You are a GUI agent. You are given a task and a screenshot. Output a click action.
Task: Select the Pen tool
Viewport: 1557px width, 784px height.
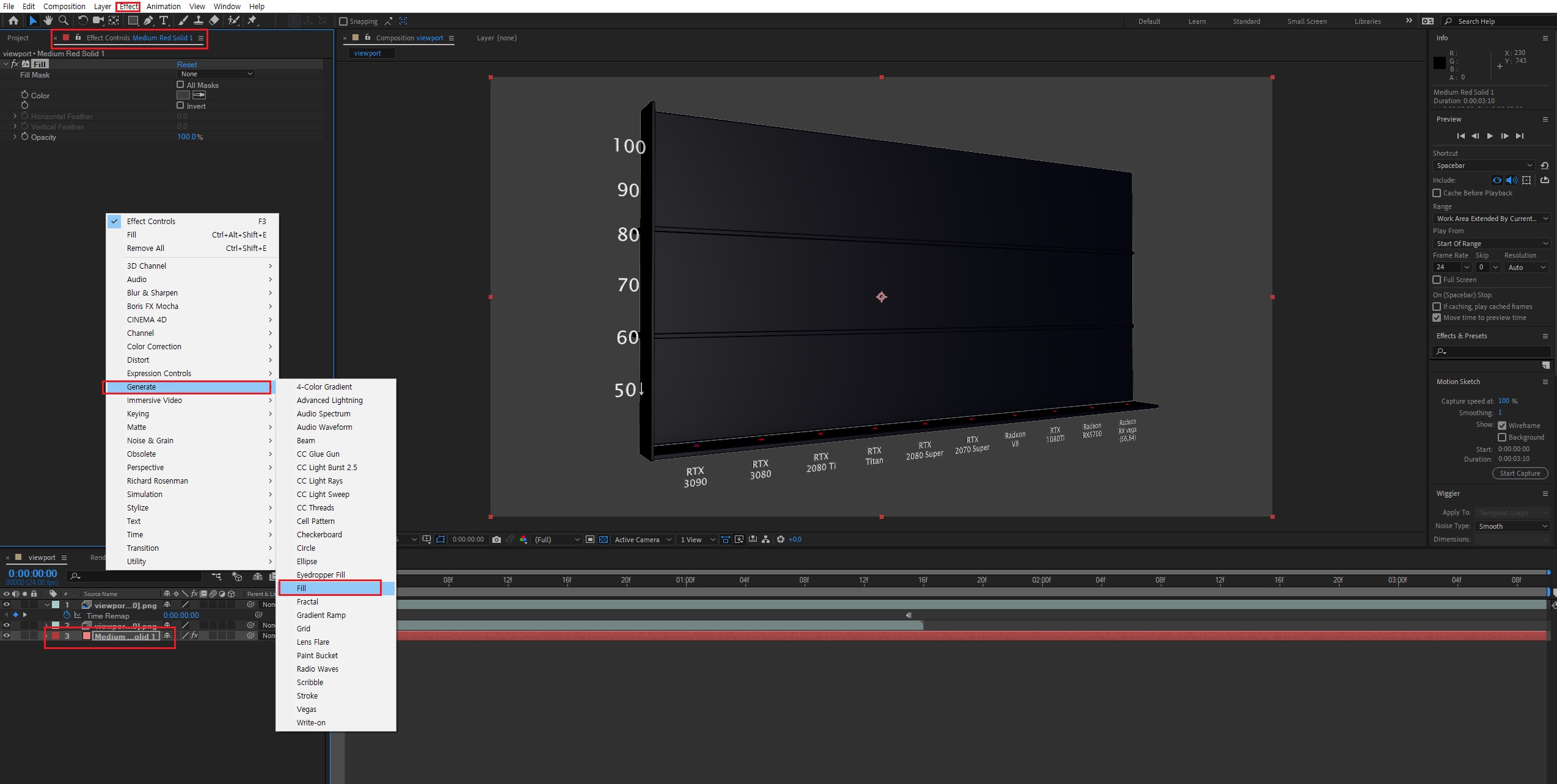click(x=148, y=21)
